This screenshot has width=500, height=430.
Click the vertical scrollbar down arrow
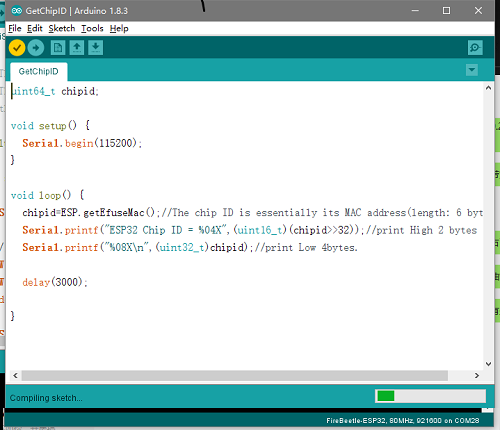(488, 364)
